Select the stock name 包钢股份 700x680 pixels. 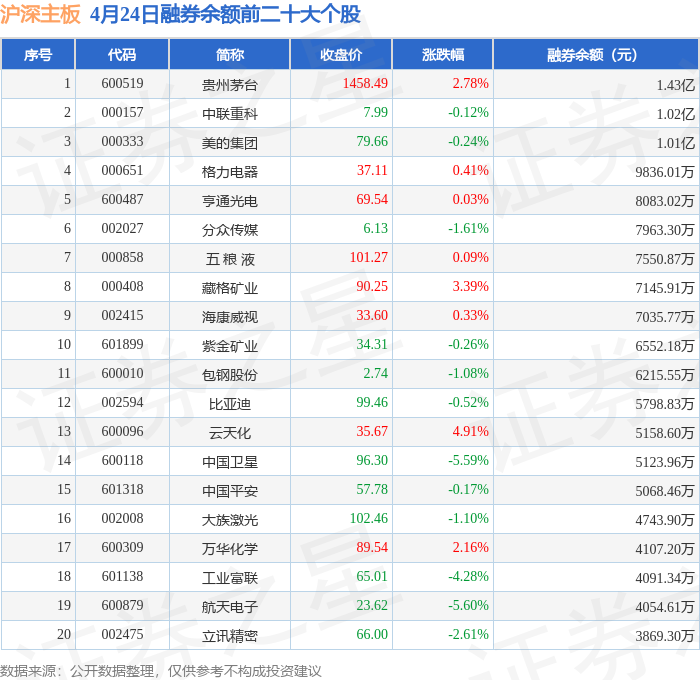point(229,375)
